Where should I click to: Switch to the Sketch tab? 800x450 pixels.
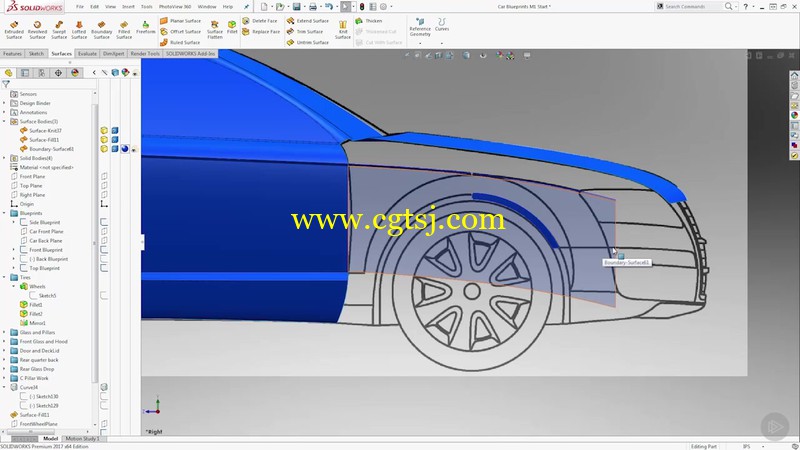[x=36, y=54]
